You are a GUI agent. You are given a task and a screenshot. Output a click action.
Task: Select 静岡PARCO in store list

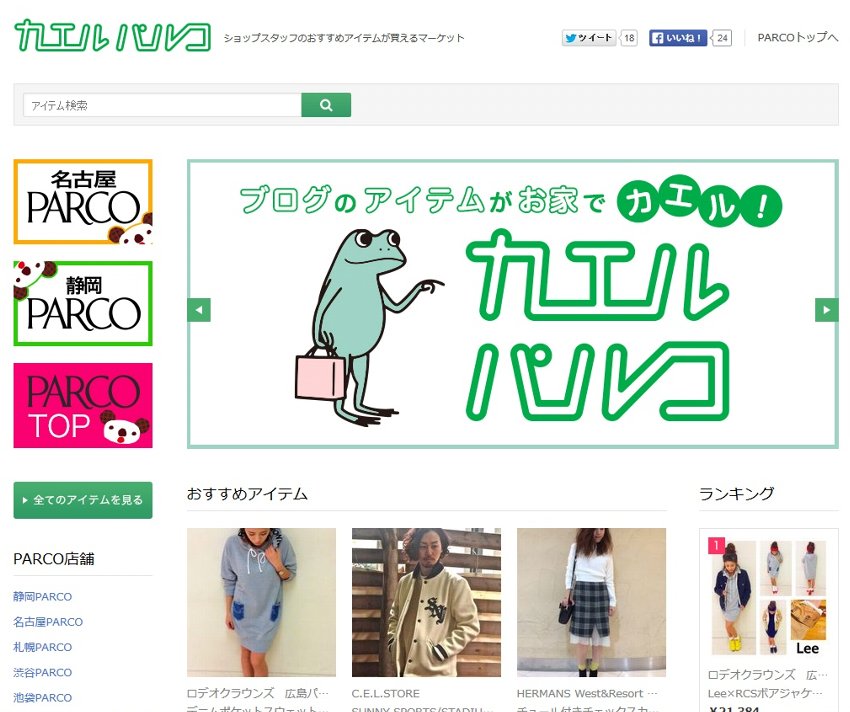click(42, 596)
